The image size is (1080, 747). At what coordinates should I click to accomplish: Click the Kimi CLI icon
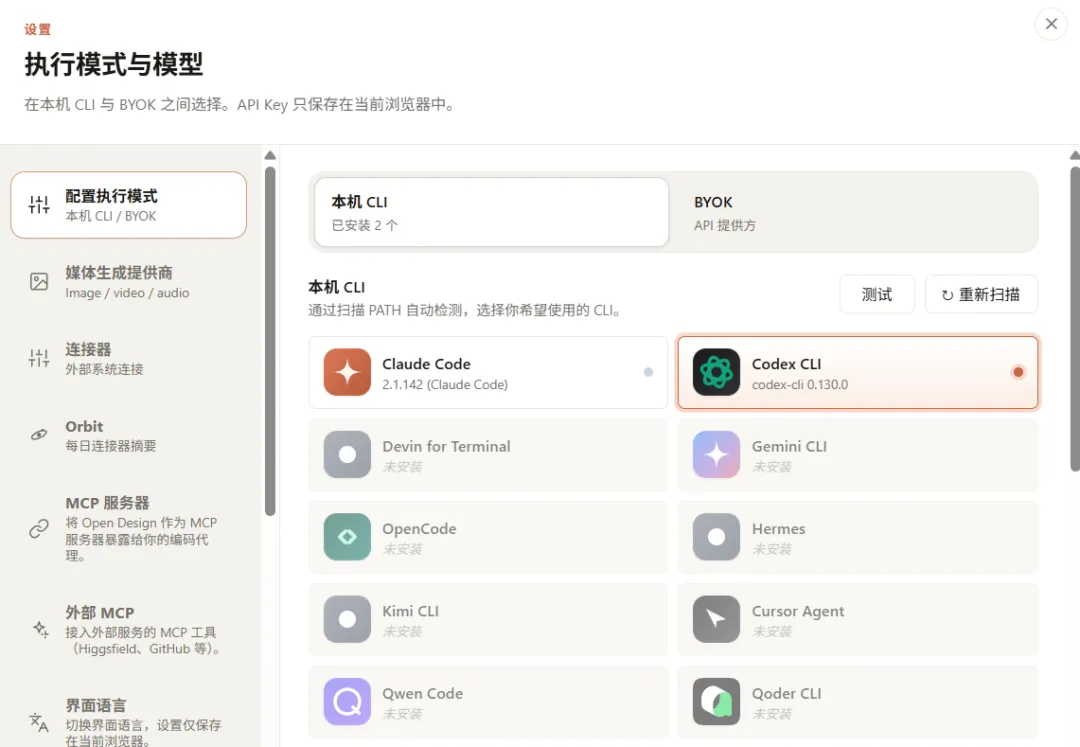[x=347, y=620]
